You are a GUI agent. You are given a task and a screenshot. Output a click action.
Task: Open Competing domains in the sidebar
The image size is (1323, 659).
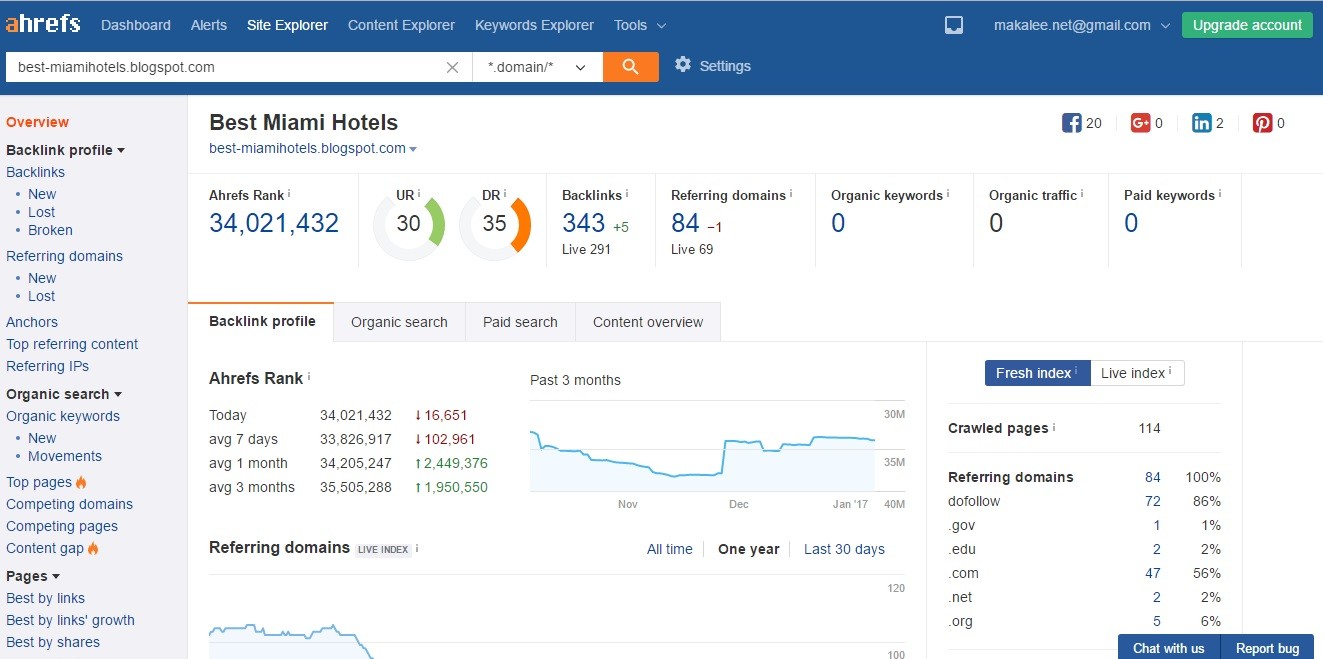pyautogui.click(x=69, y=504)
